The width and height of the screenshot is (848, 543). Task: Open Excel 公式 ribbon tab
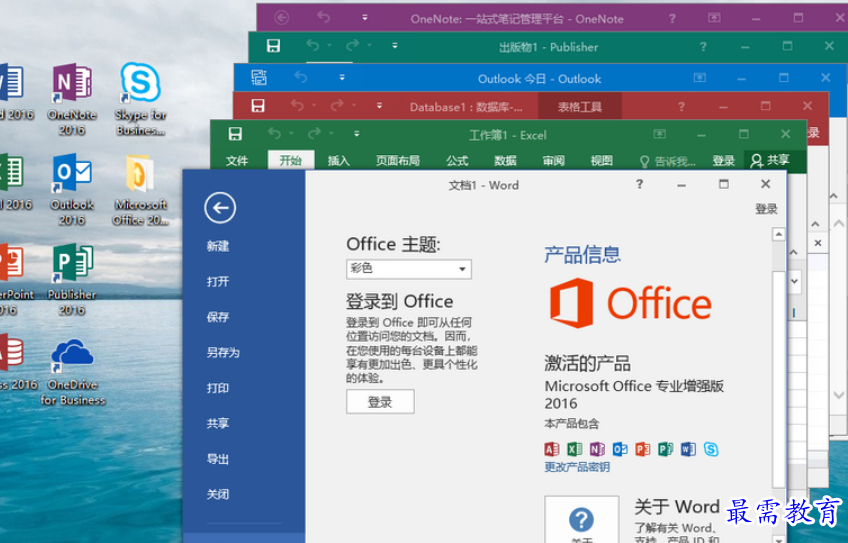[457, 161]
